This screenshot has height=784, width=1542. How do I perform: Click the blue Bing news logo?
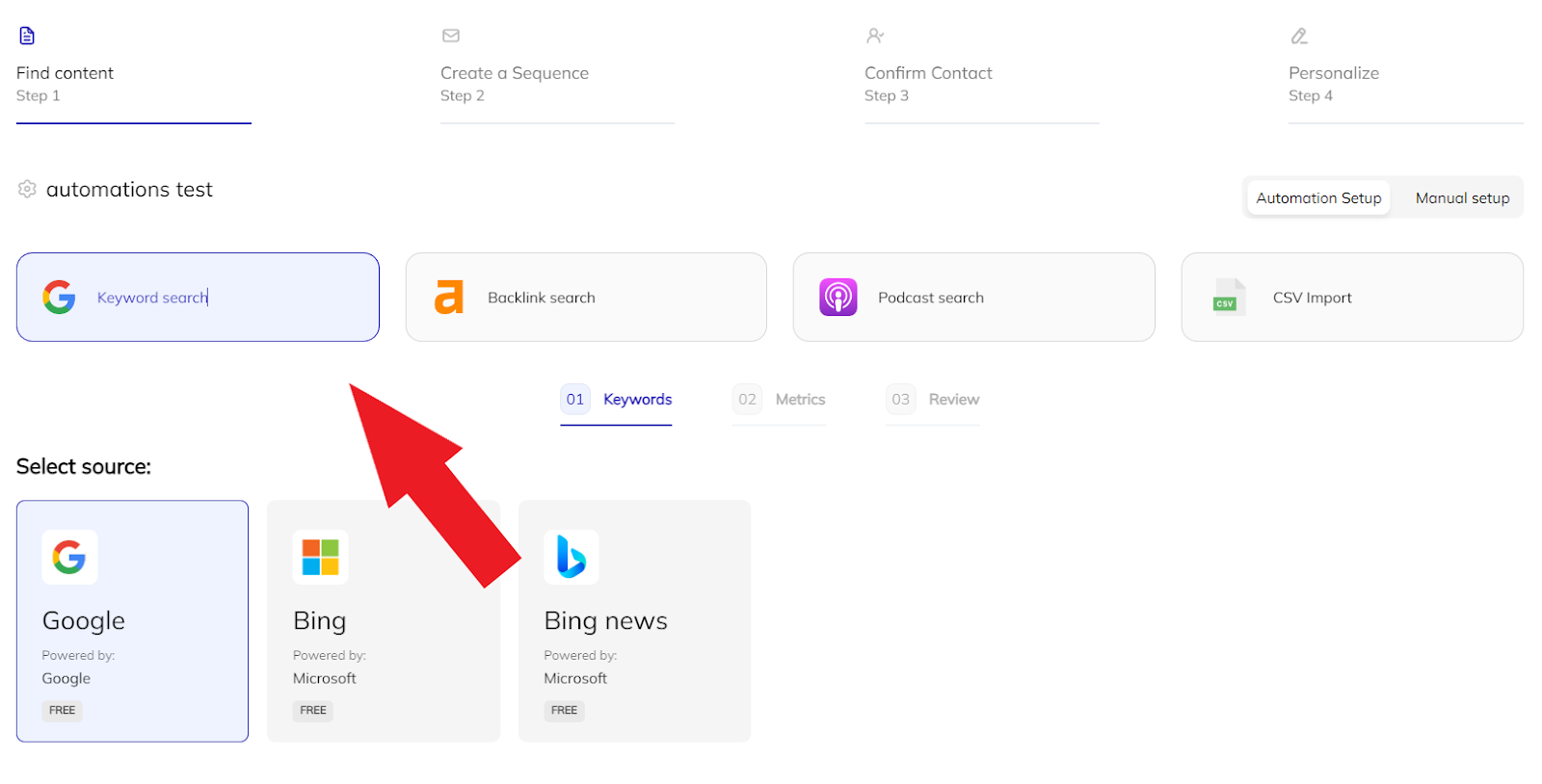click(x=572, y=557)
